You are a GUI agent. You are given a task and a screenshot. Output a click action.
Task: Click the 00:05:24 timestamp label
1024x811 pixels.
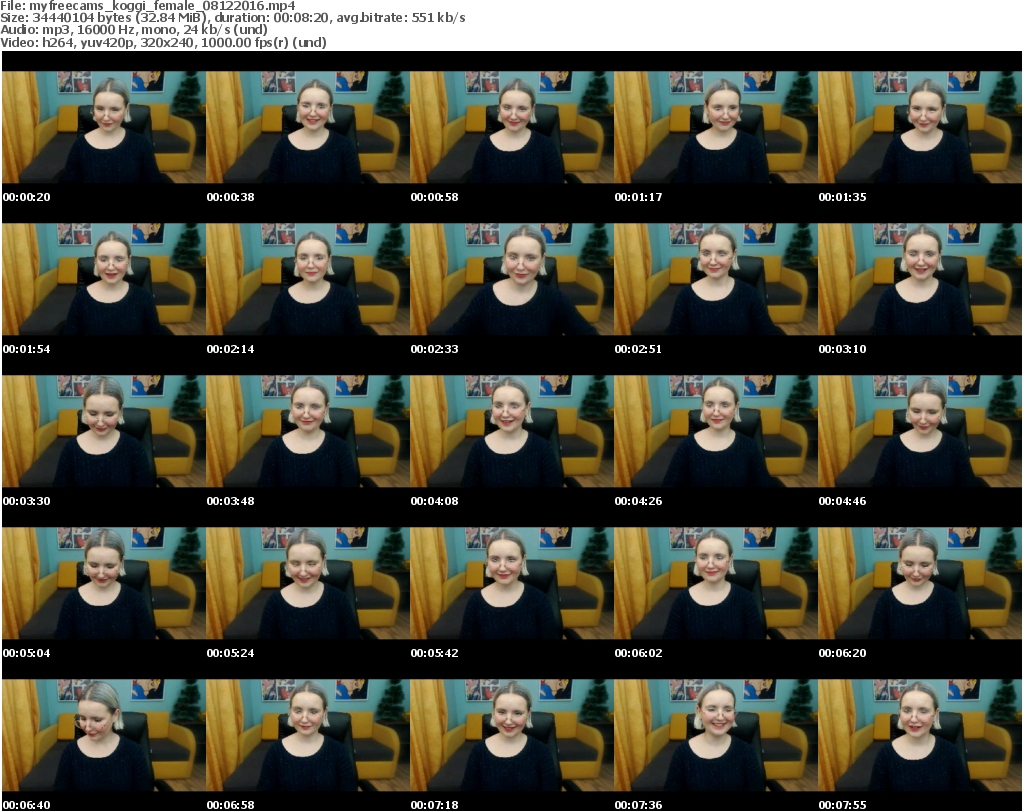231,654
